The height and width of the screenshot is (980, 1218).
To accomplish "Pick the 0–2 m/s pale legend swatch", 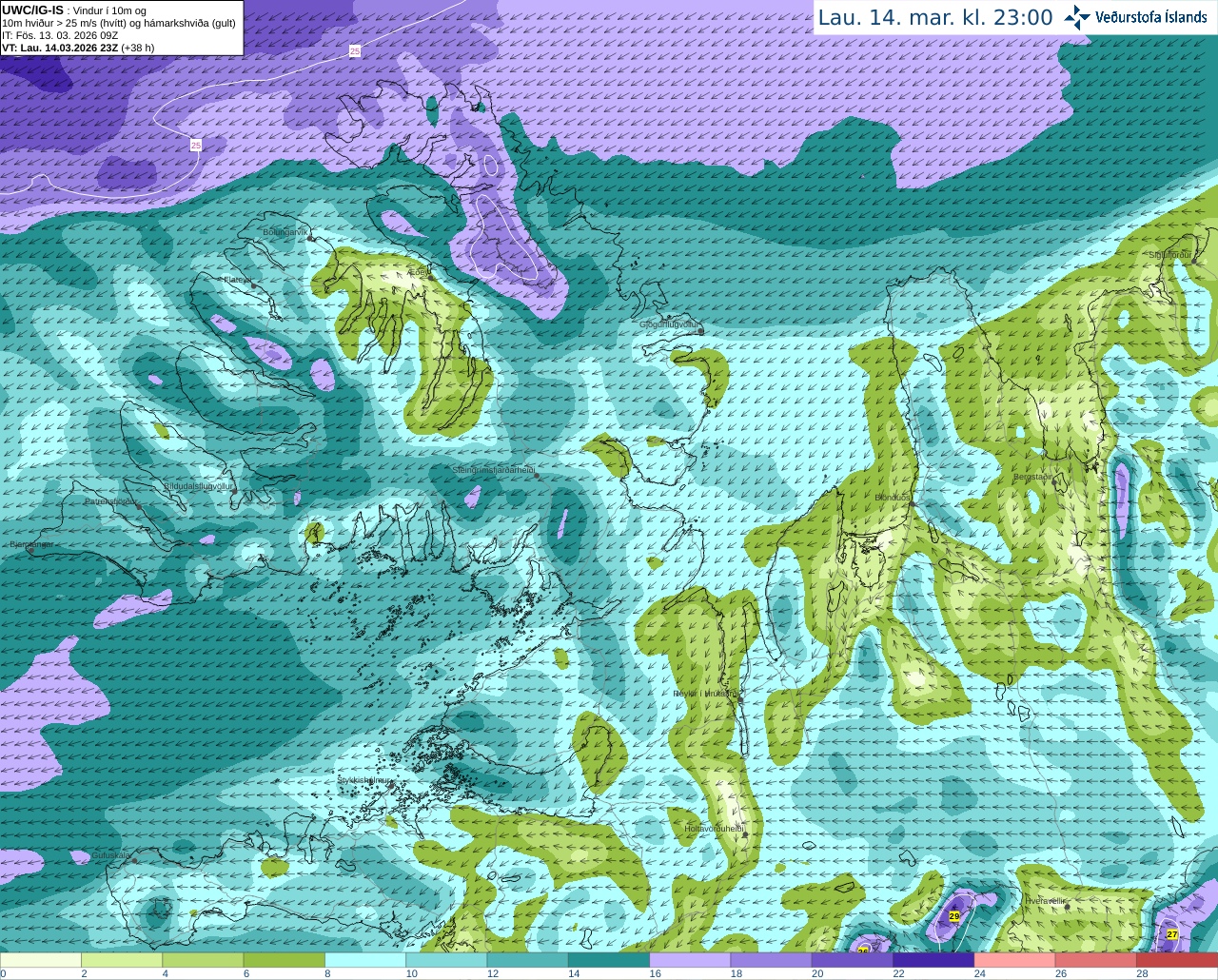I will 41,960.
